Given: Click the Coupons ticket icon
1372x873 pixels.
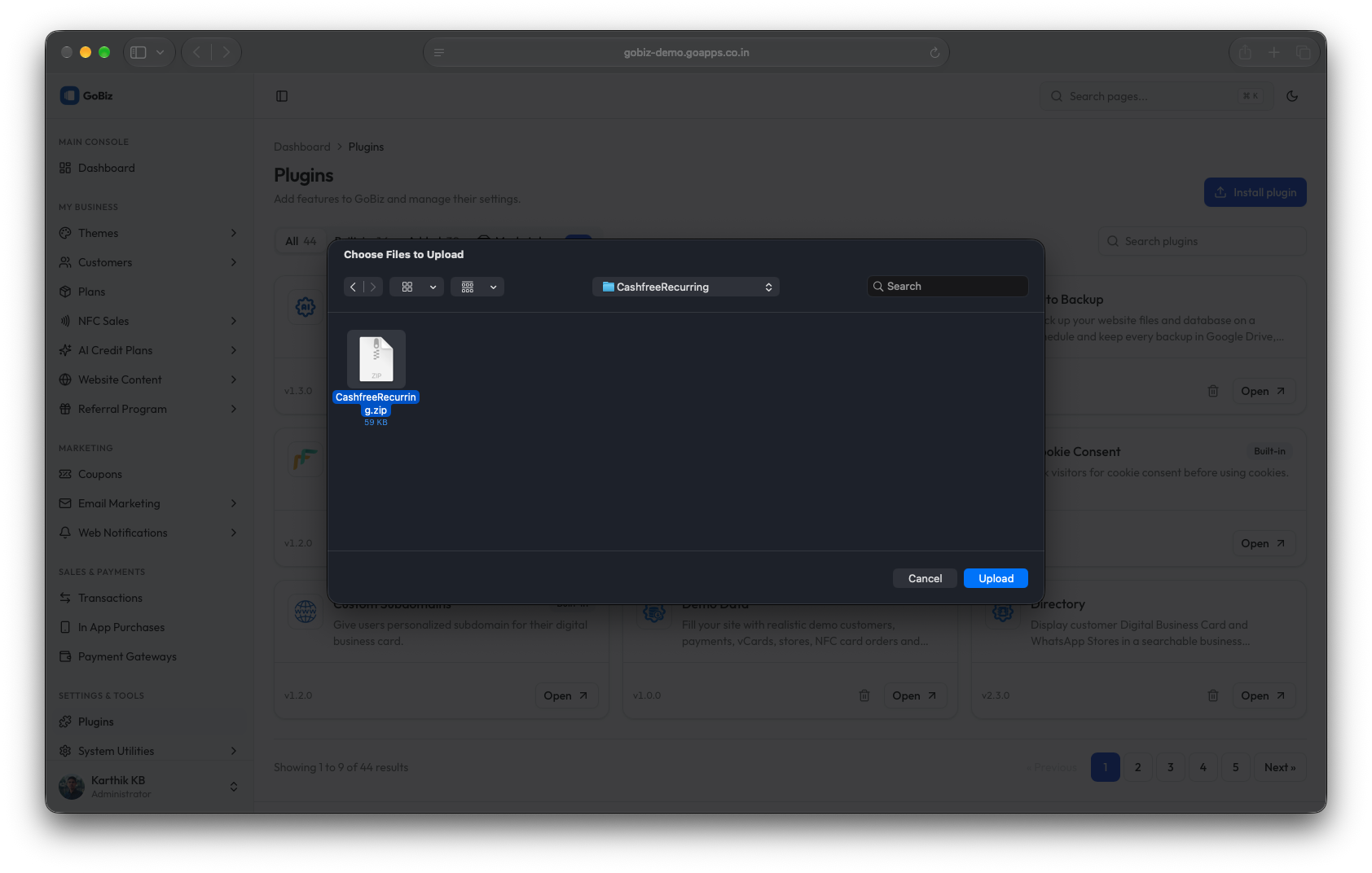Looking at the screenshot, I should [65, 474].
